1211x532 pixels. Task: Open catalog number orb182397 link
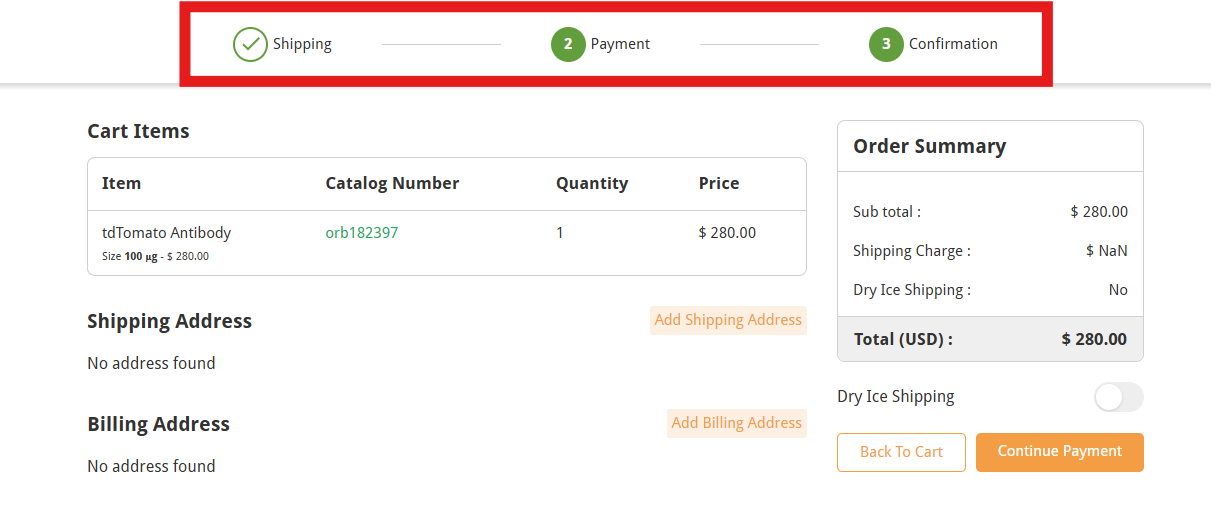(x=362, y=233)
